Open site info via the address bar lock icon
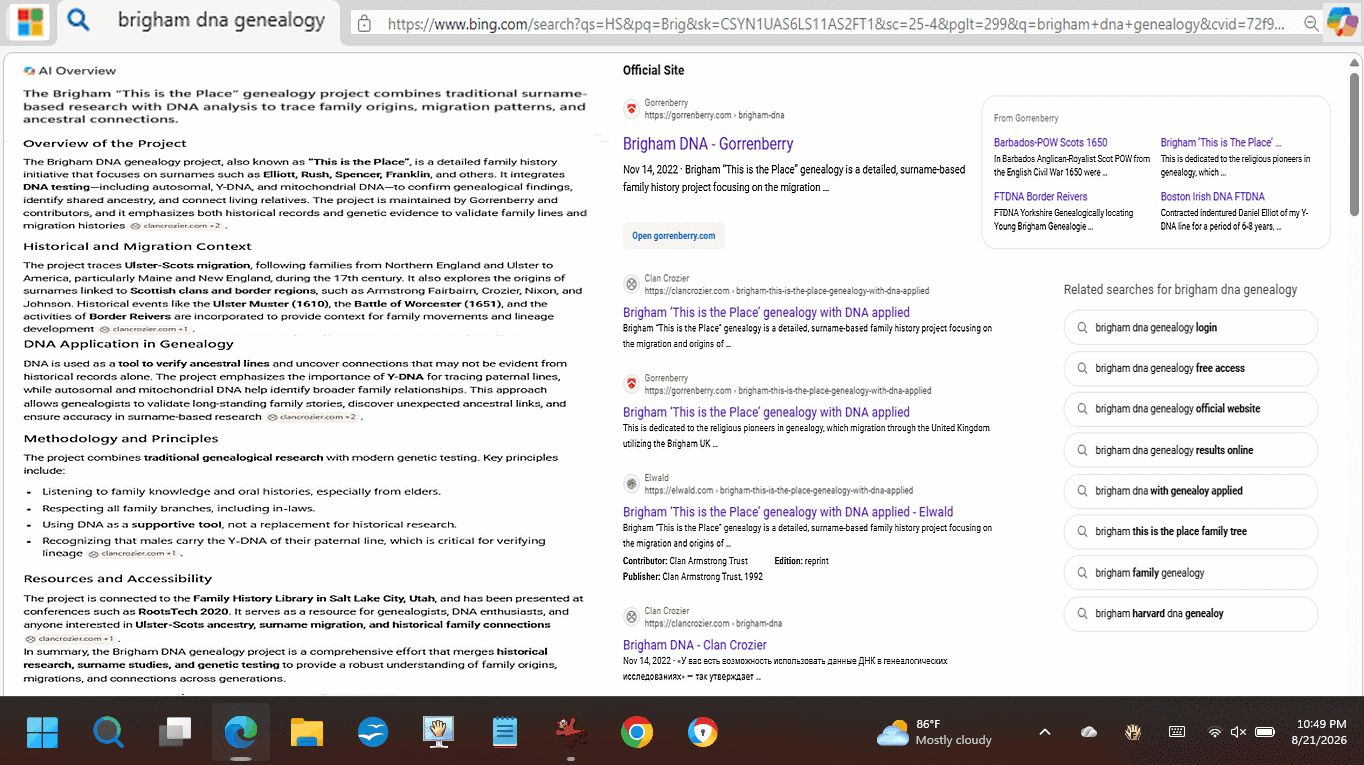 [x=365, y=23]
